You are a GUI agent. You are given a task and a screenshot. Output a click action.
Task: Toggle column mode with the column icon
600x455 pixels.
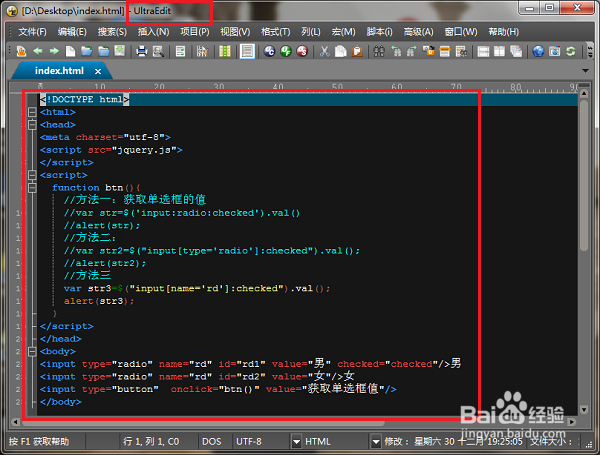point(225,51)
